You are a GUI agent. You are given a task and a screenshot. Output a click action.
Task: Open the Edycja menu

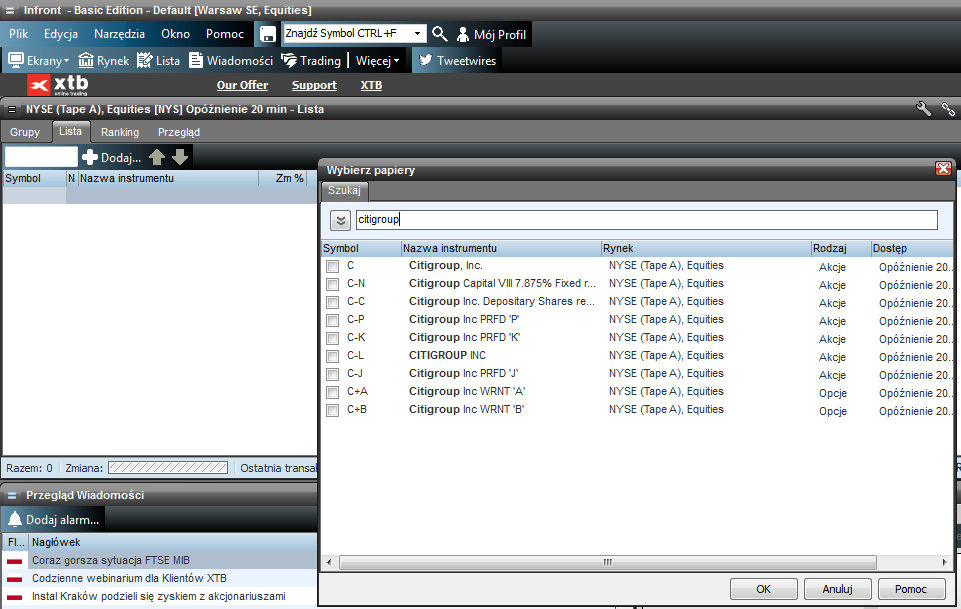[x=61, y=34]
